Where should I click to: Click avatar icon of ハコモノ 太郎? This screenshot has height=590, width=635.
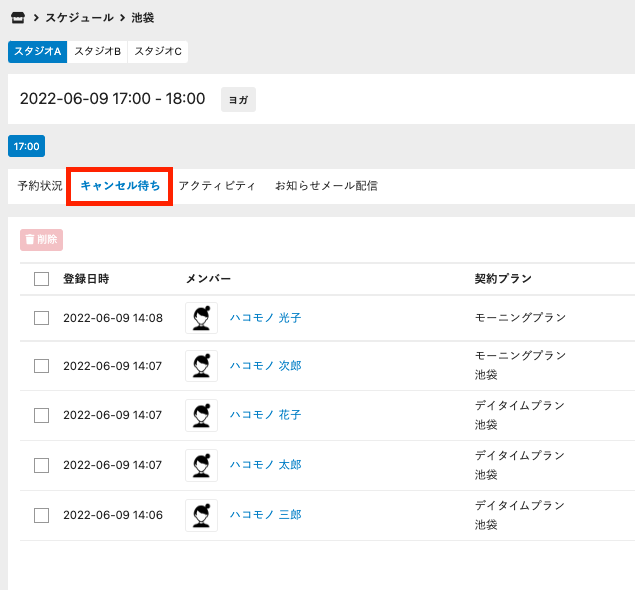point(201,465)
